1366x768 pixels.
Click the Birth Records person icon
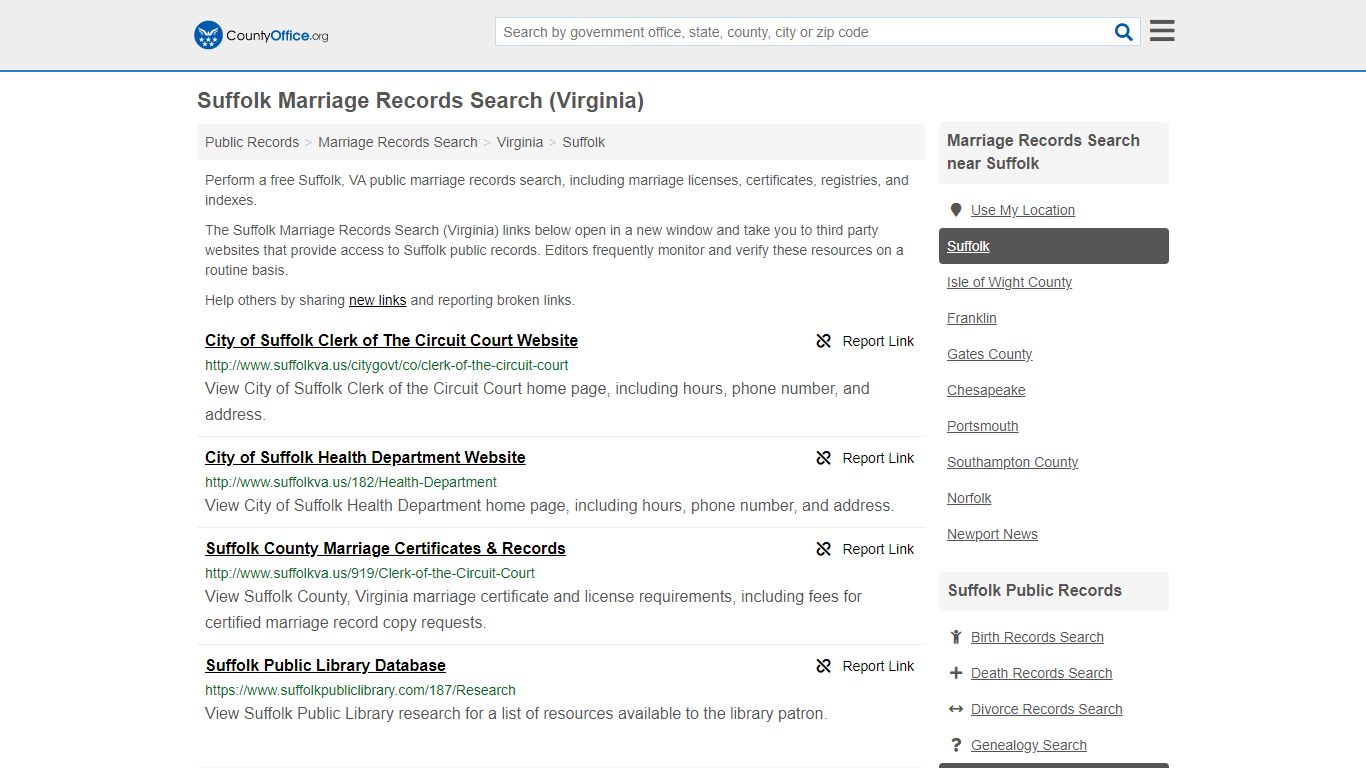coord(956,637)
